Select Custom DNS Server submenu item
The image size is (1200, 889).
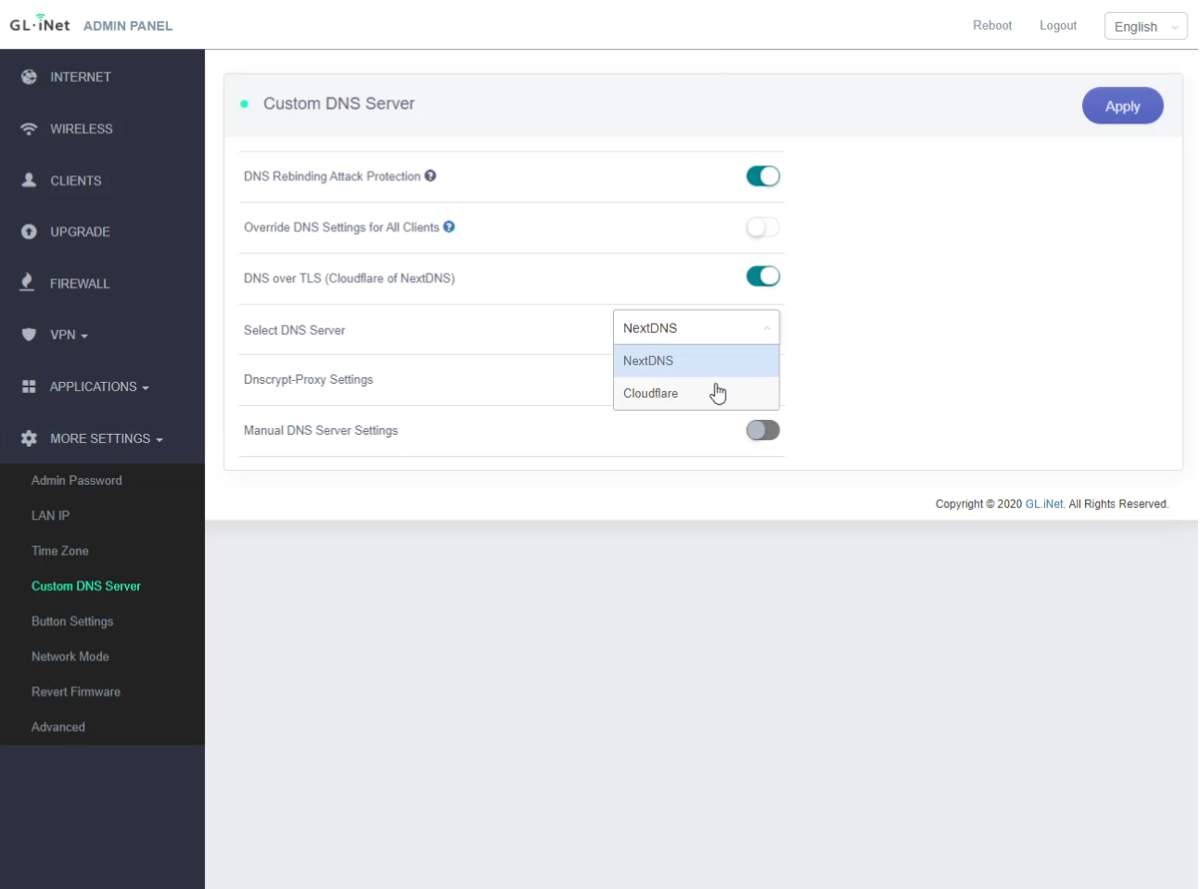86,586
